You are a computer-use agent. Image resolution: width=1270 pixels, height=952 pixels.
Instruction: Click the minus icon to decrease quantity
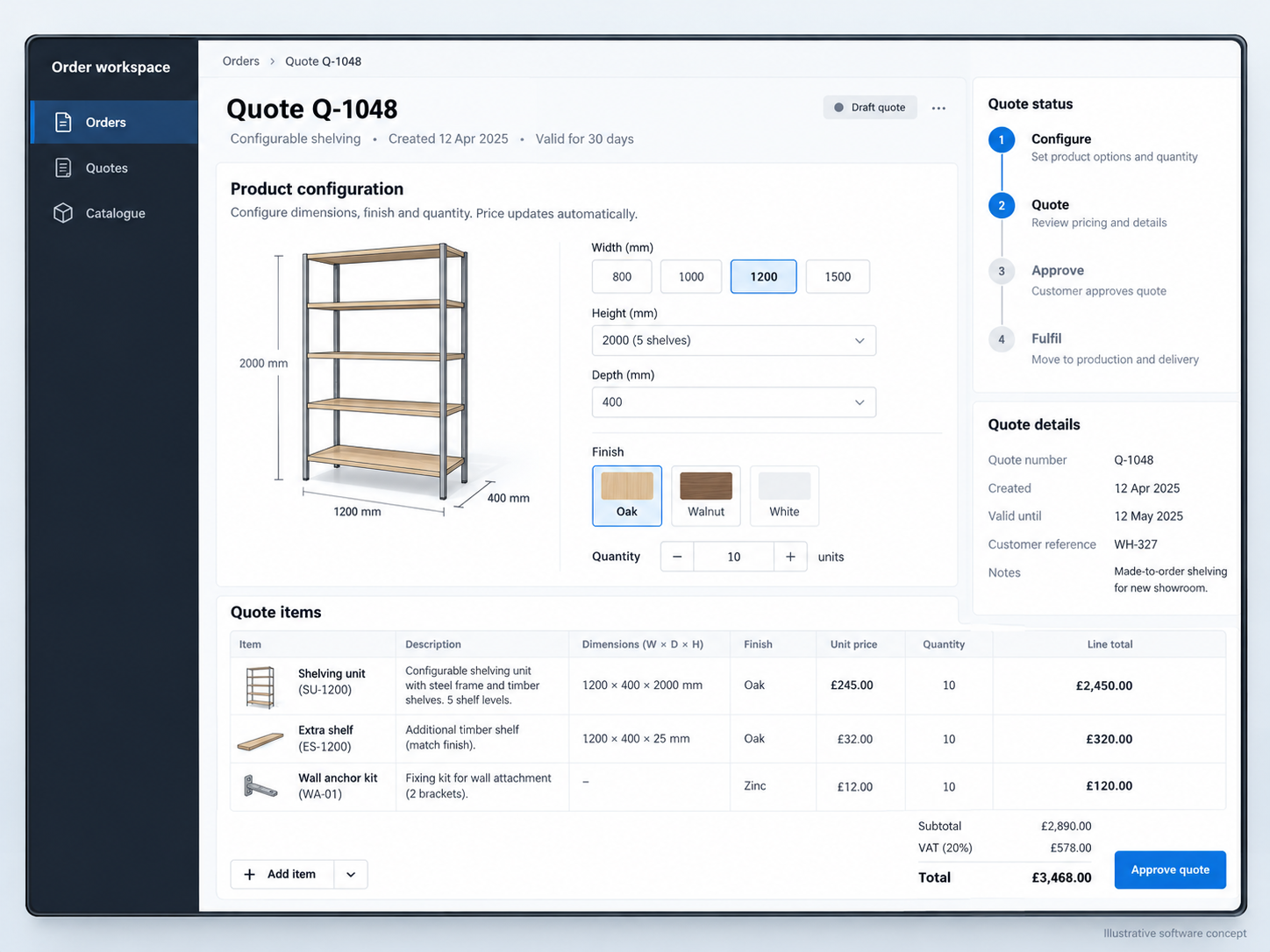pos(677,557)
